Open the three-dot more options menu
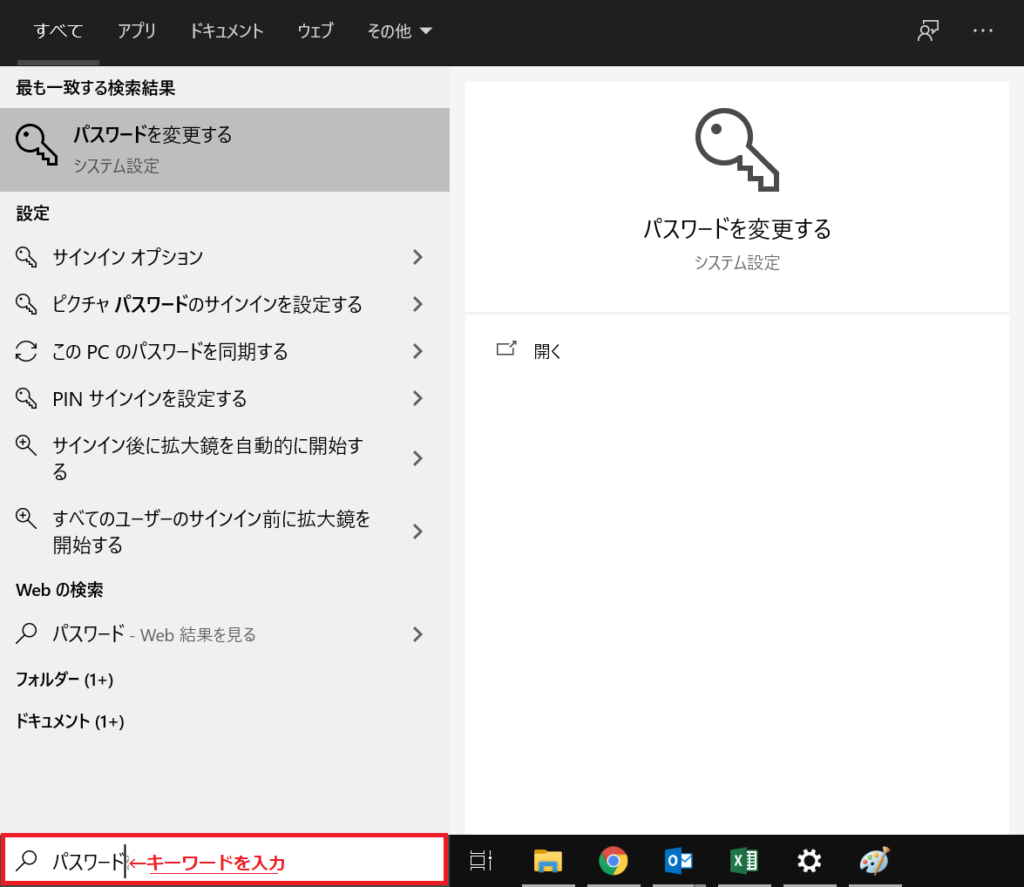Screen dimensions: 1024x887 982,31
